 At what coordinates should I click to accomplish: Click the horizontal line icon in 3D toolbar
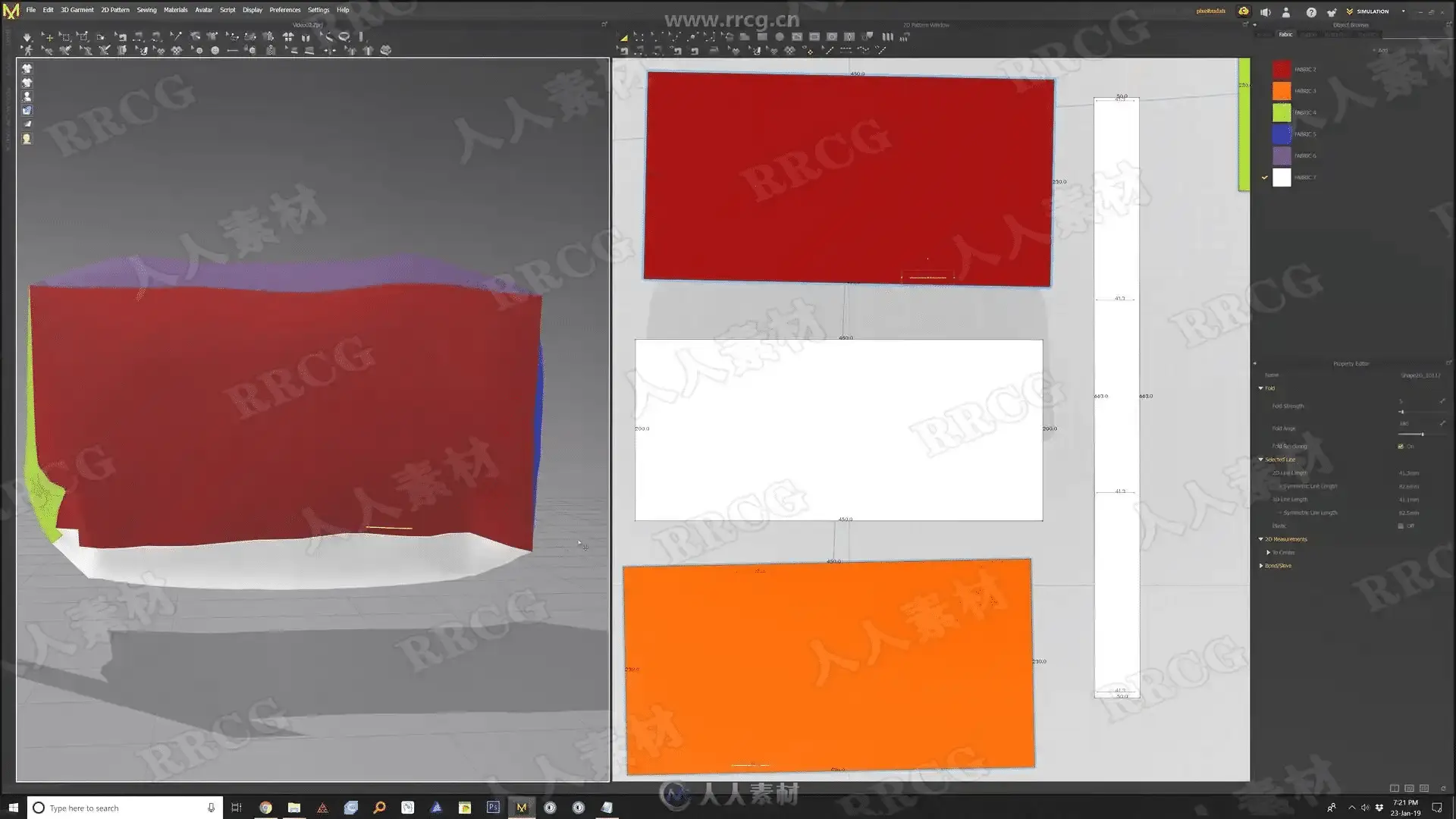pos(232,51)
